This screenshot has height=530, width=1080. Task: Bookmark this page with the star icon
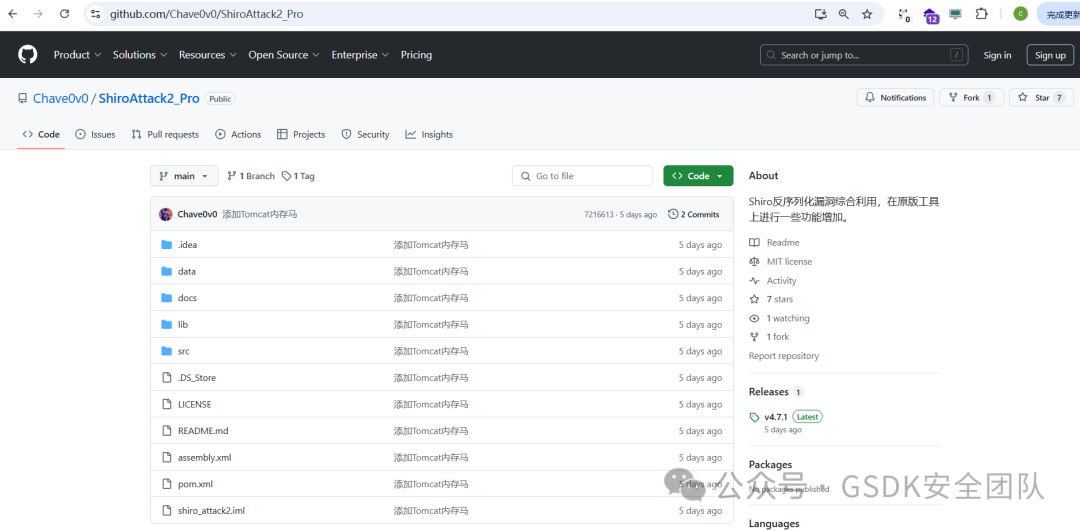(867, 14)
